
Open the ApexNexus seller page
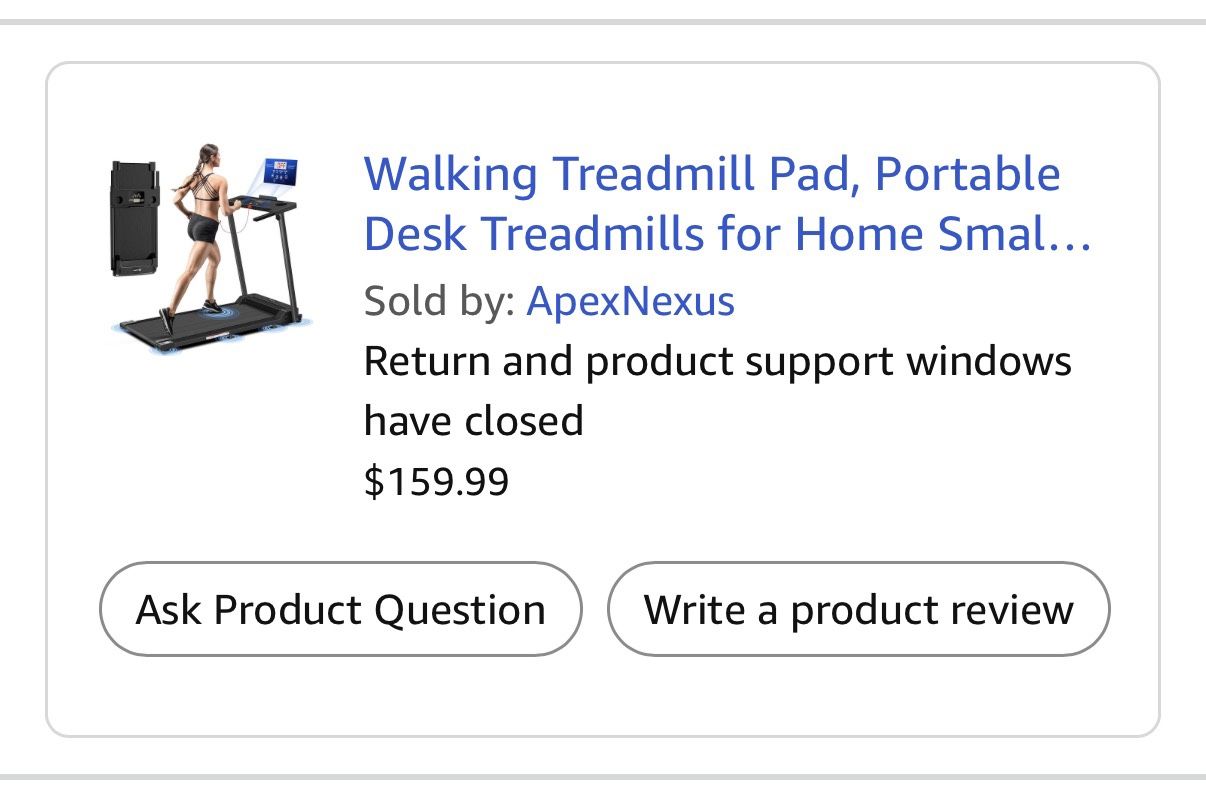click(630, 301)
